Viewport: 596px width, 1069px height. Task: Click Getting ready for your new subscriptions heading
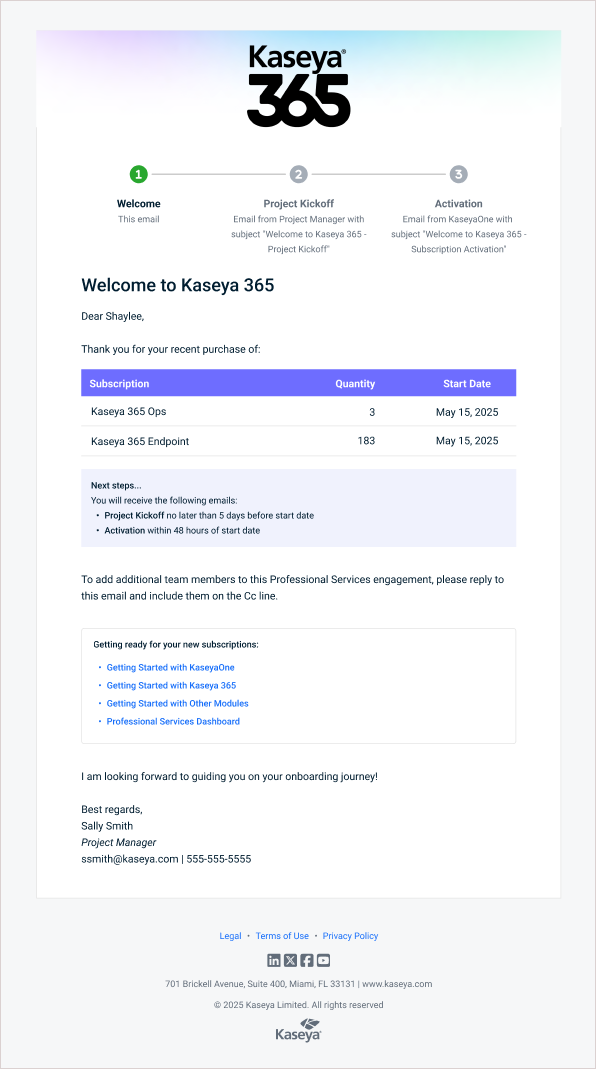click(176, 644)
